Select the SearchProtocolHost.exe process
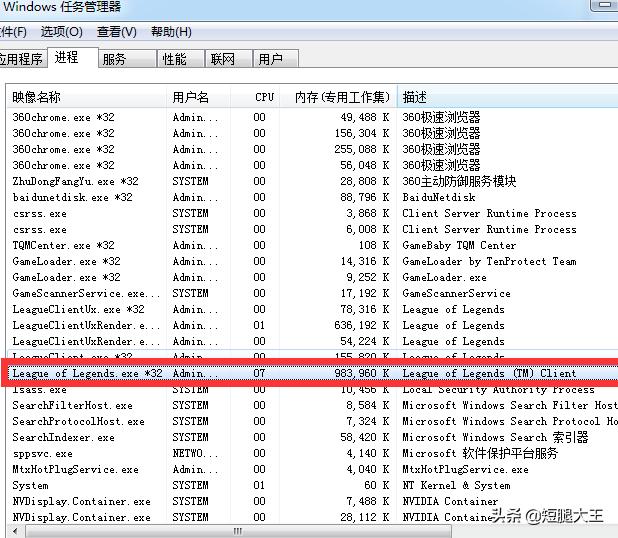Screen dimensions: 618x538 (313, 421)
